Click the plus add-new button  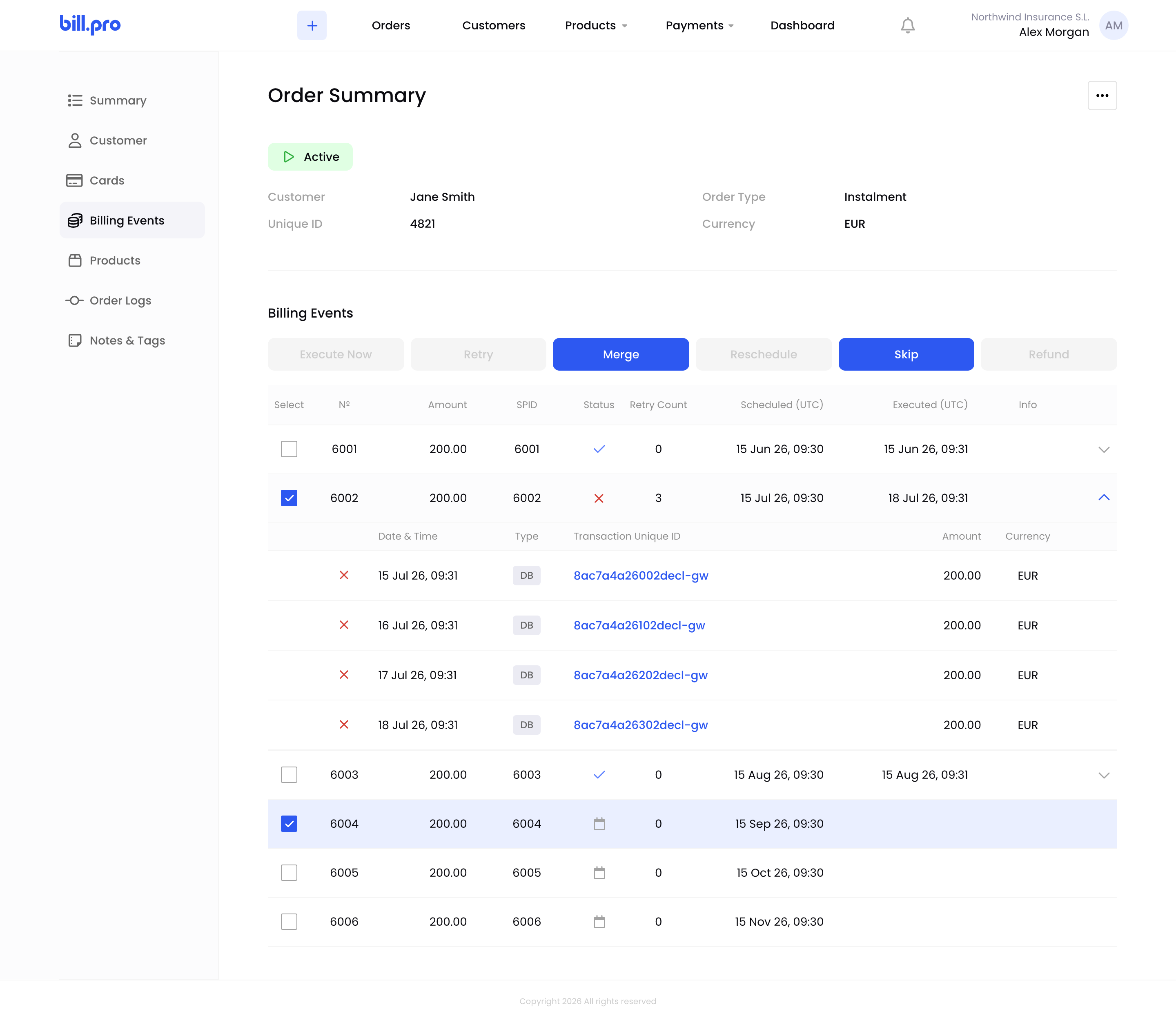312,26
